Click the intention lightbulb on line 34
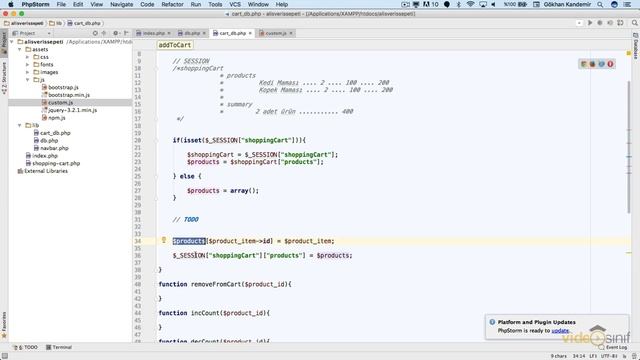This screenshot has height=360, width=640. point(164,240)
